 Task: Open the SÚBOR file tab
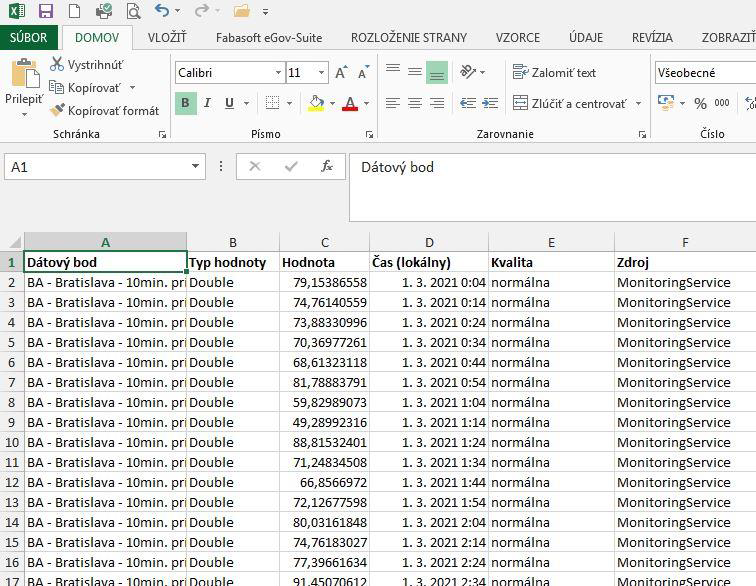click(x=28, y=37)
